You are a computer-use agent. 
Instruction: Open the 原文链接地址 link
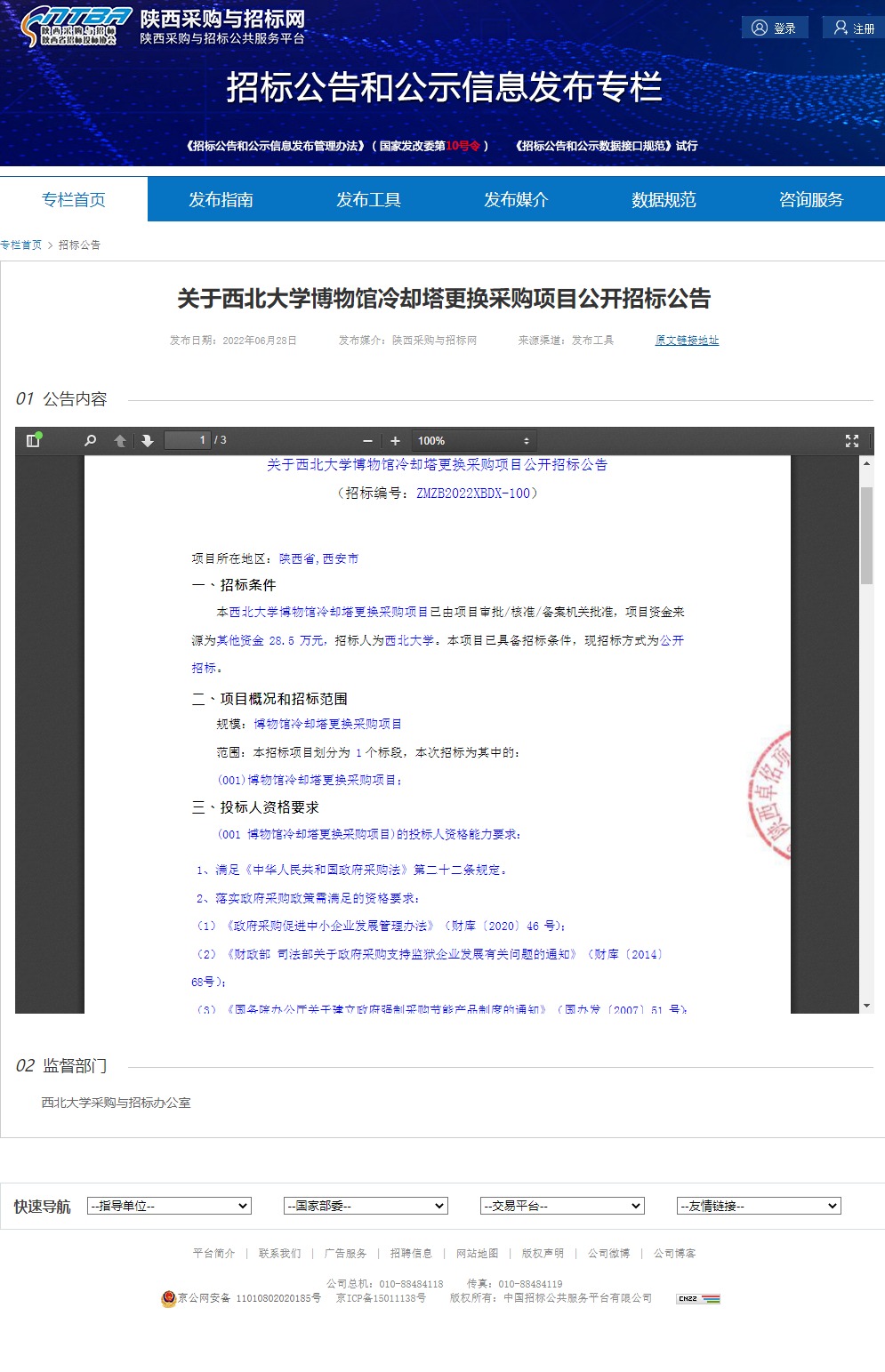[x=687, y=341]
